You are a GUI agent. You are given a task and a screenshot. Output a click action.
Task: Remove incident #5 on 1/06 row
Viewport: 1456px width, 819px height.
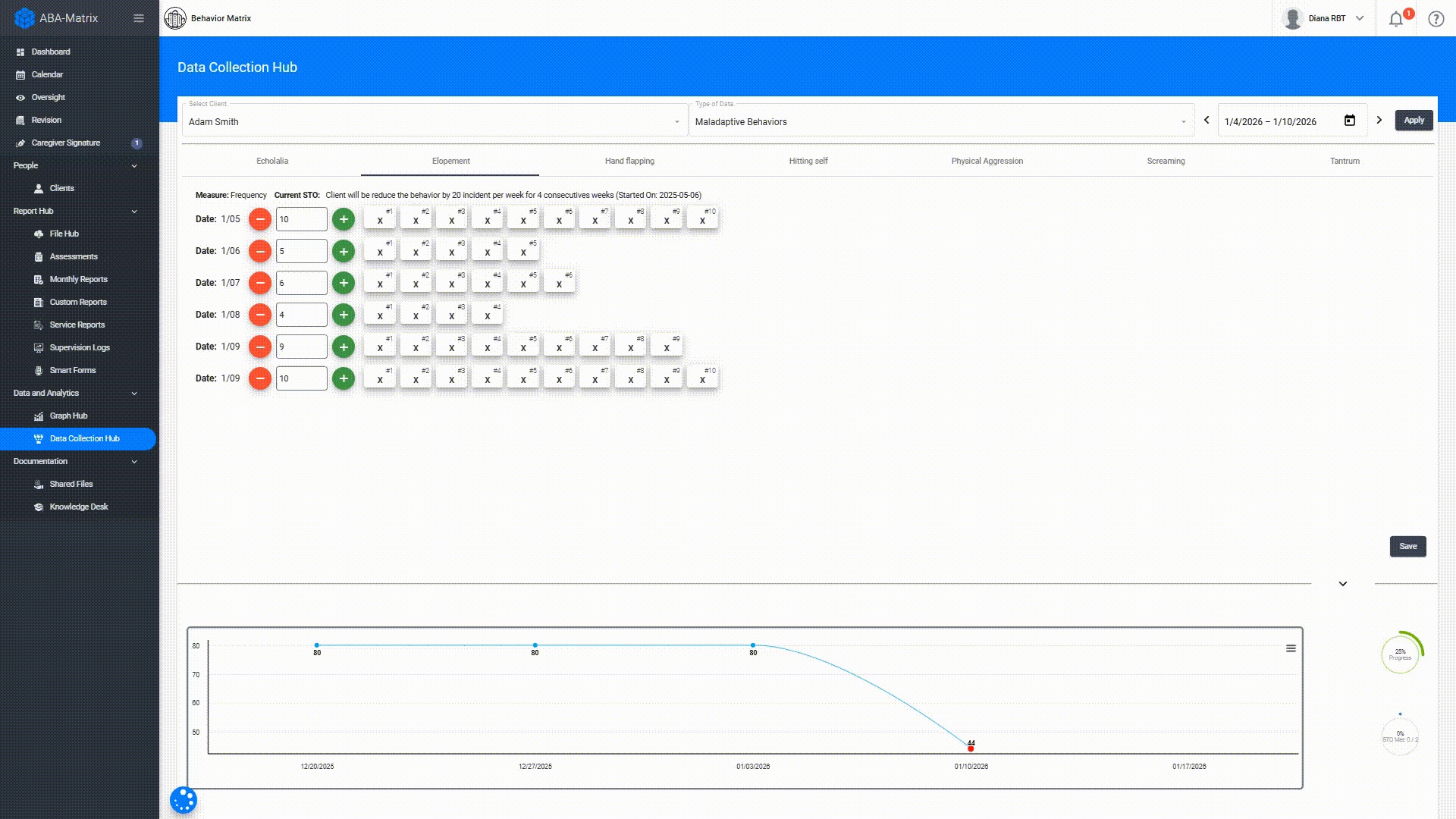pyautogui.click(x=523, y=252)
